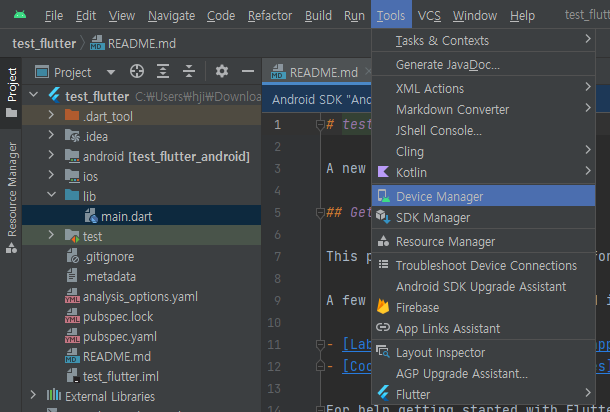Click the README.md icon in breadcrumb bar
The image size is (610, 412).
click(x=97, y=43)
